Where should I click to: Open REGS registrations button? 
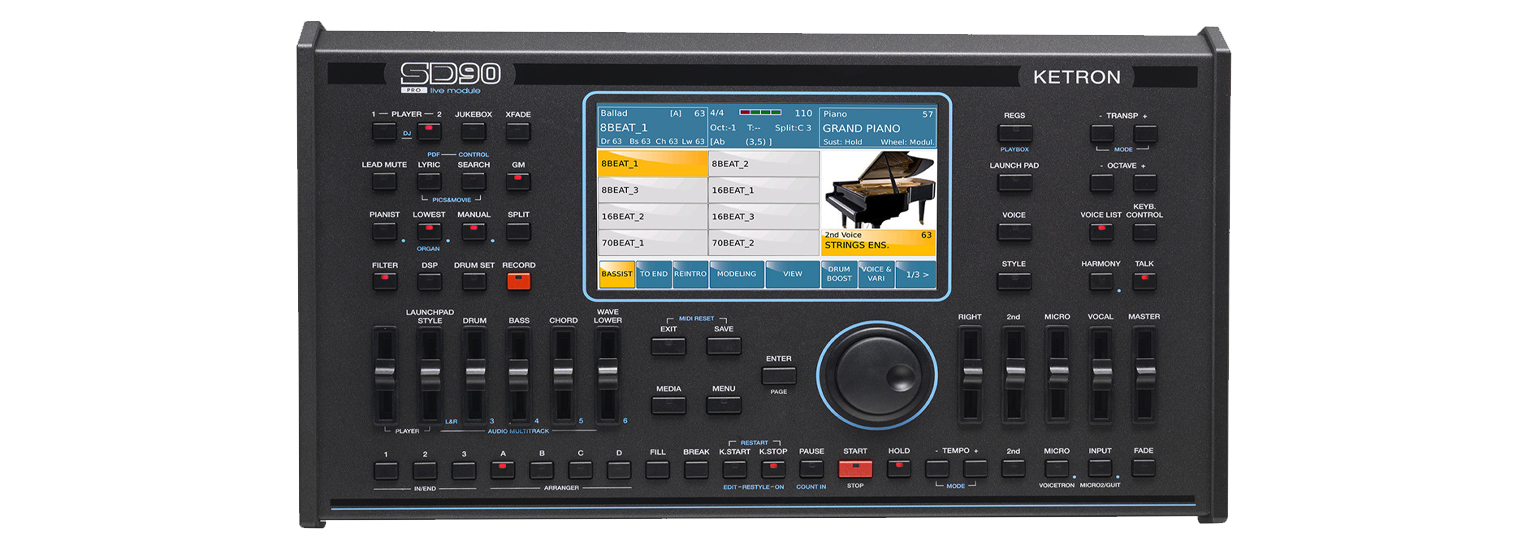pyautogui.click(x=1014, y=133)
